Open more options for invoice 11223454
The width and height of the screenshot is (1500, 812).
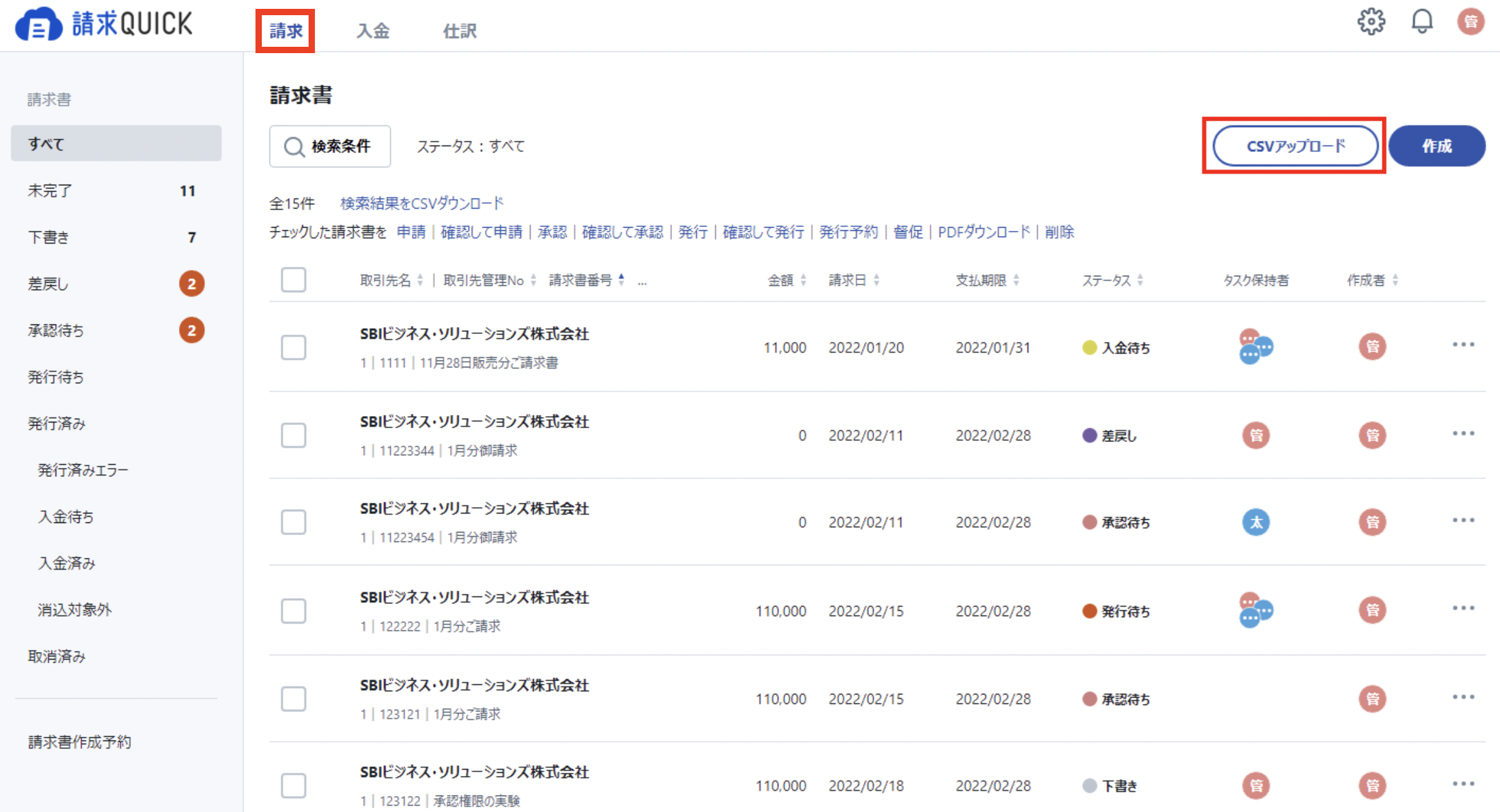[x=1463, y=520]
